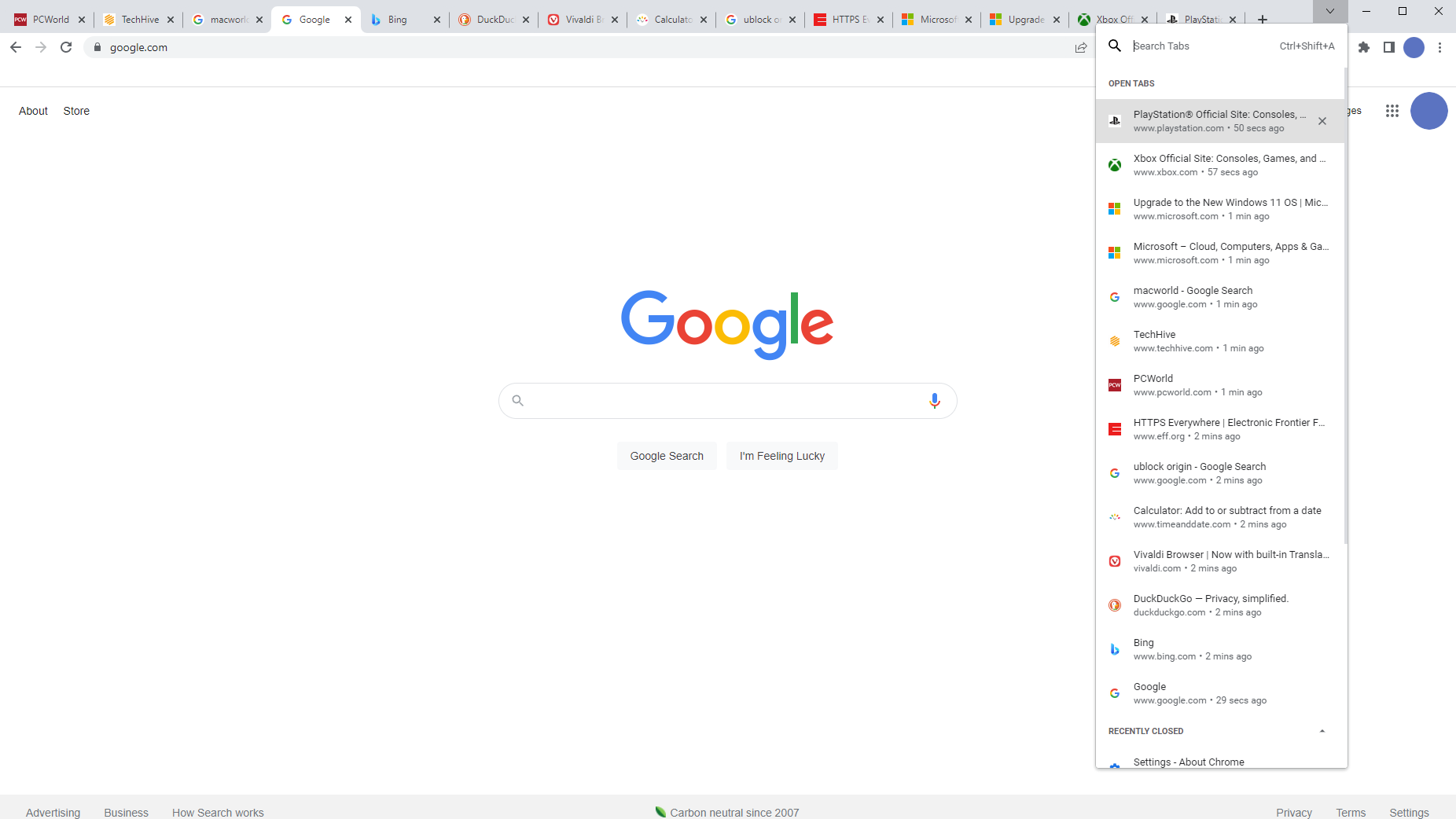This screenshot has width=1456, height=819.
Task: Switch to the Xbox tab
Action: pos(1114,20)
